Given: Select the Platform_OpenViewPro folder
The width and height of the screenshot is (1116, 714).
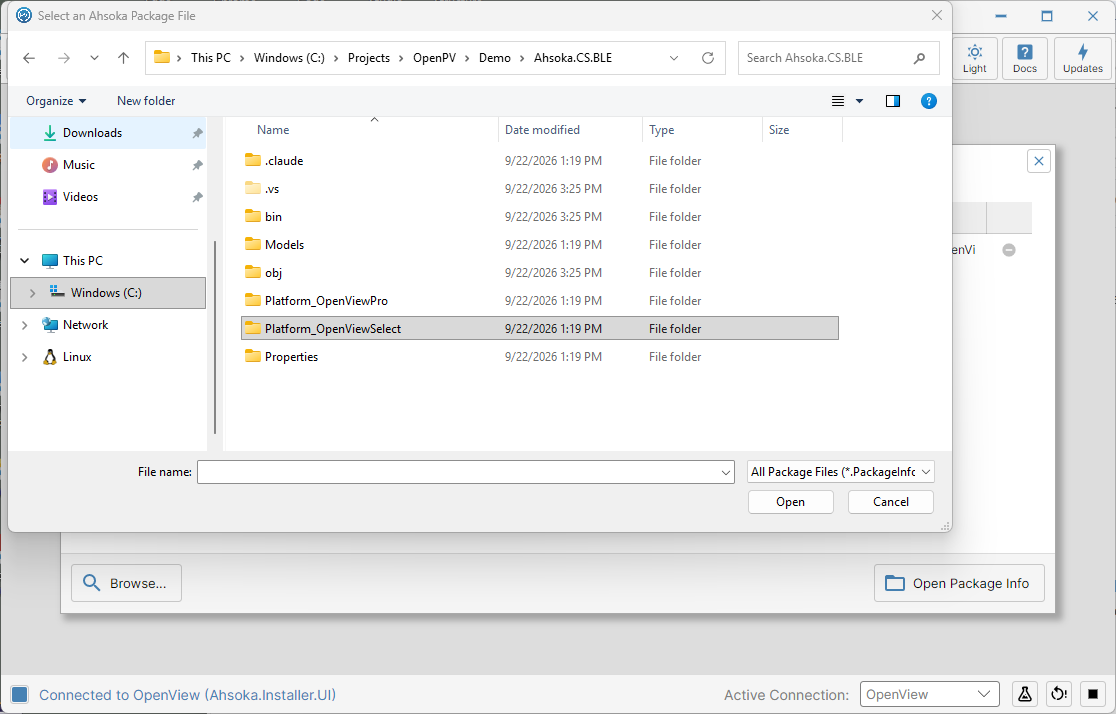Looking at the screenshot, I should tap(539, 300).
